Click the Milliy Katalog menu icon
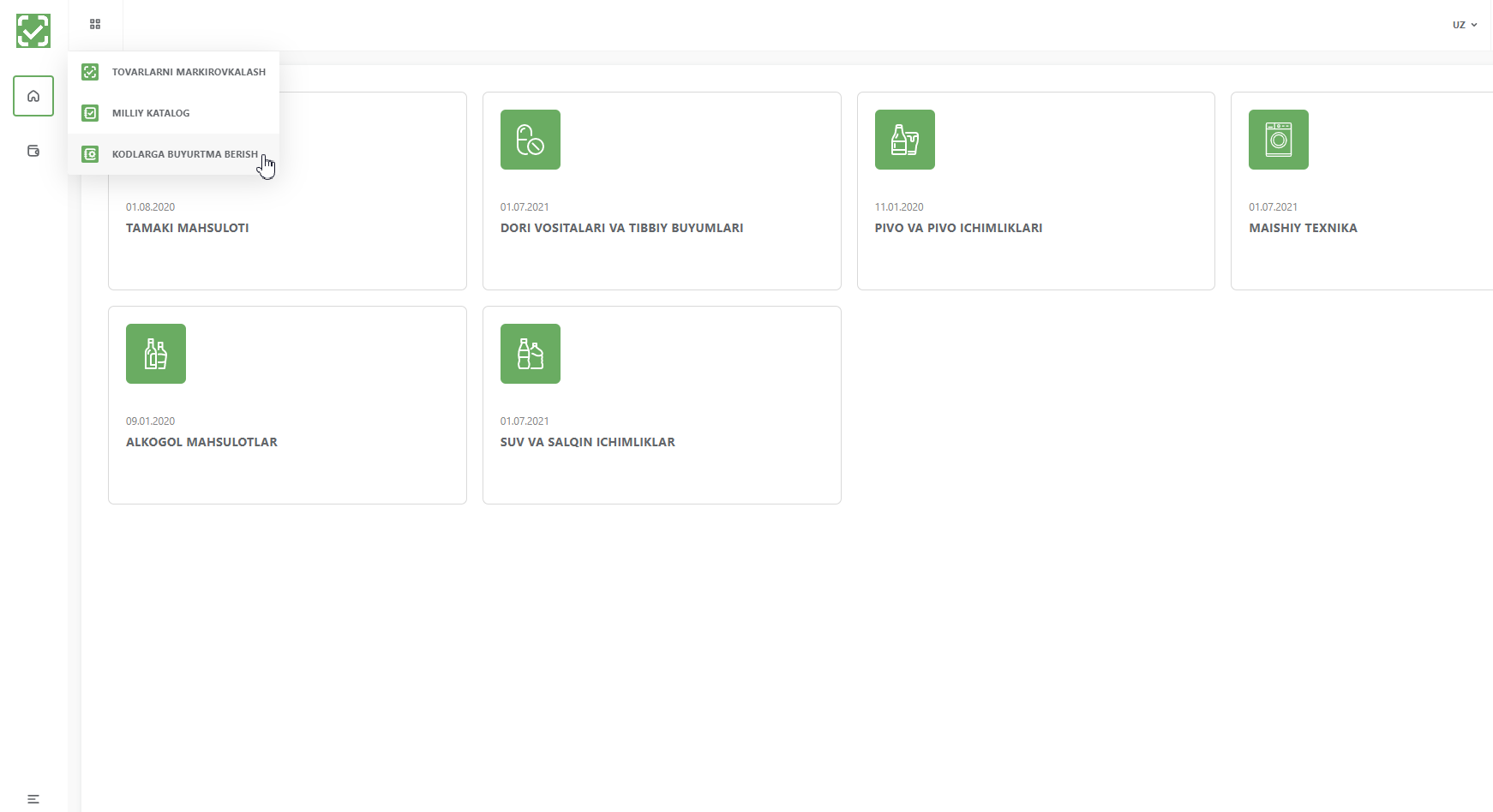The height and width of the screenshot is (812, 1493). point(90,113)
